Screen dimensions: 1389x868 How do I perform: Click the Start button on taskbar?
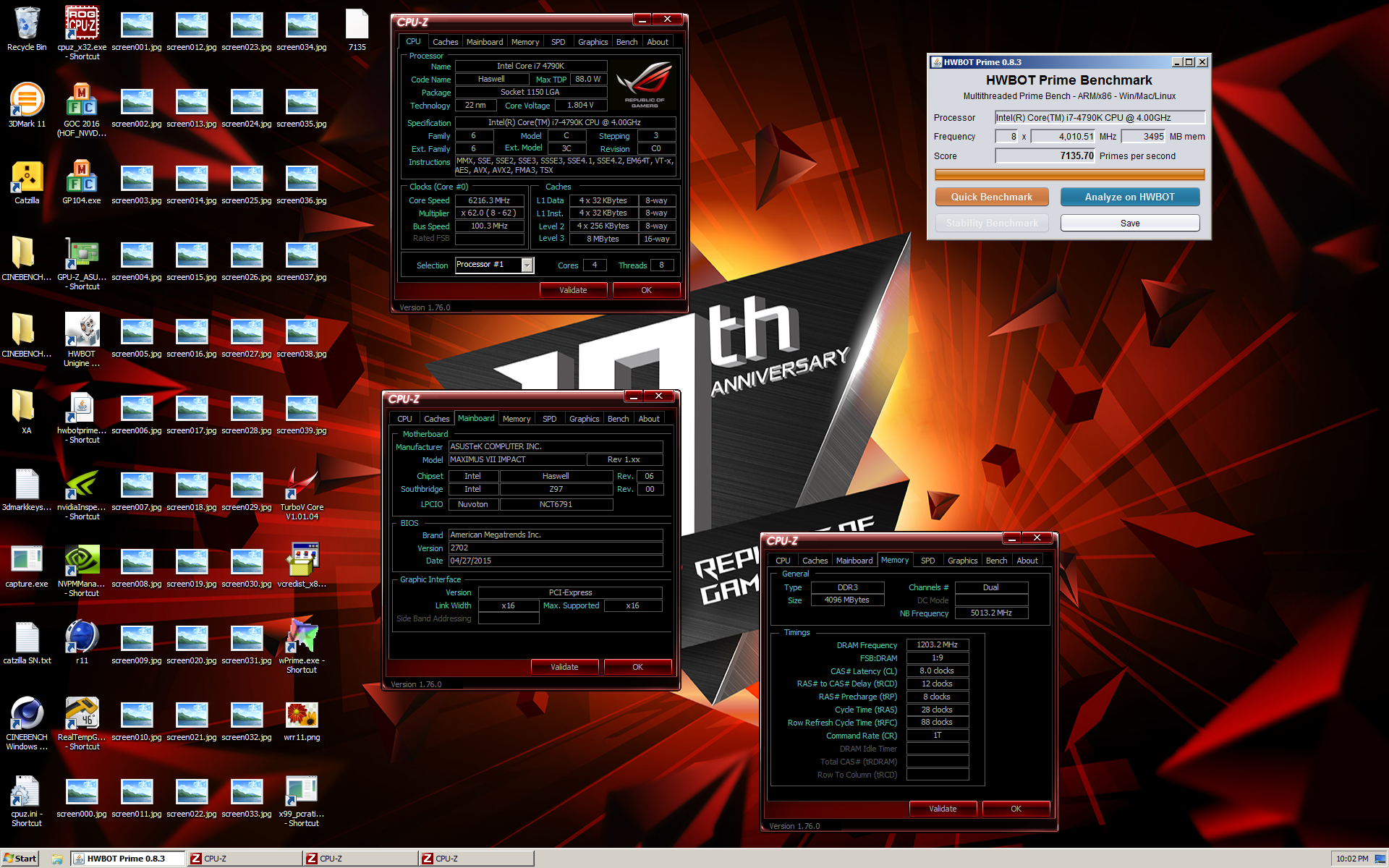[x=20, y=859]
